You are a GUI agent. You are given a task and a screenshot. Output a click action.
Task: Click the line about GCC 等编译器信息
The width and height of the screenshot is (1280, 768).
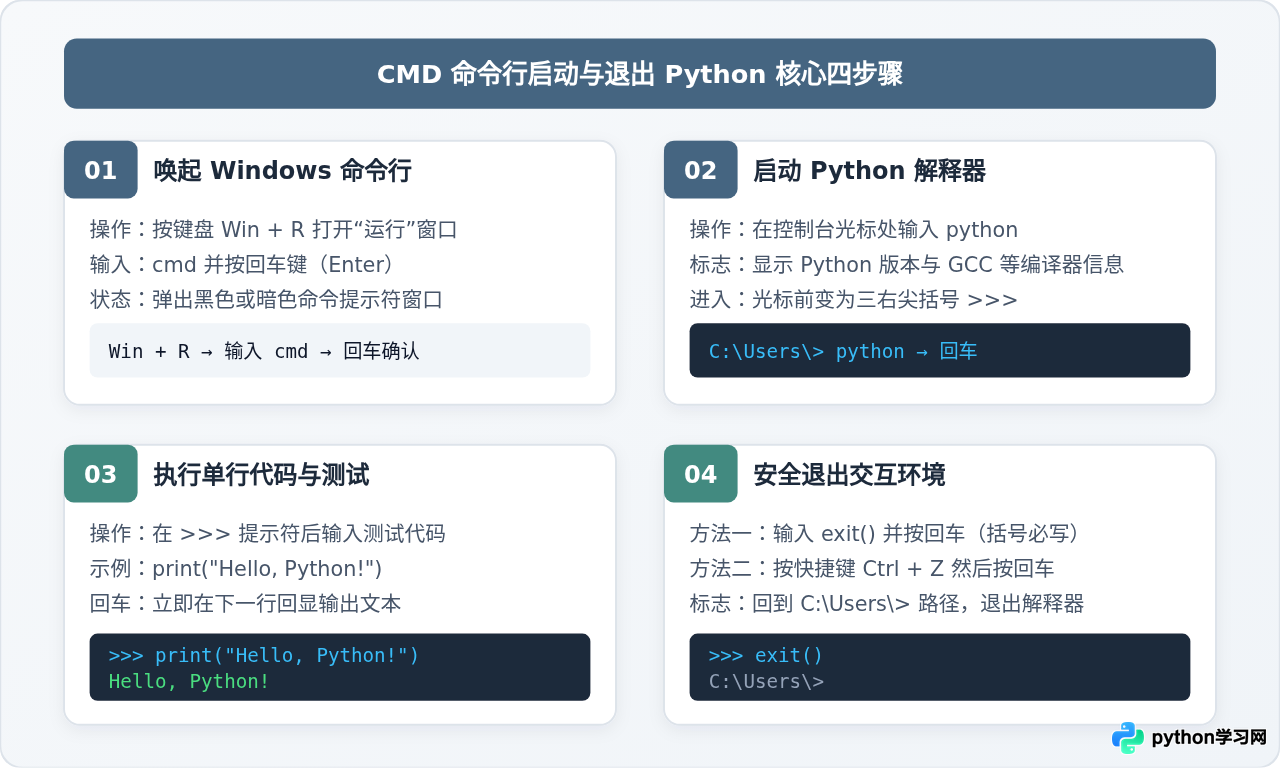tap(907, 264)
